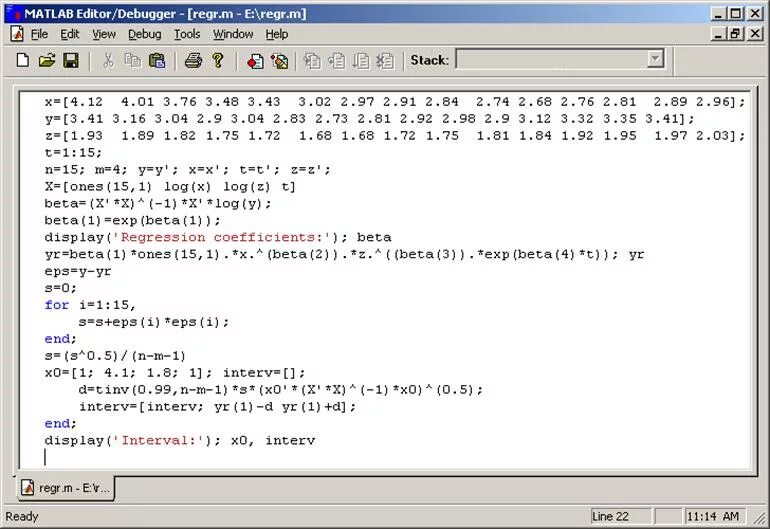
Task: Click the line starting with 'y=[3.41'
Action: (369, 118)
